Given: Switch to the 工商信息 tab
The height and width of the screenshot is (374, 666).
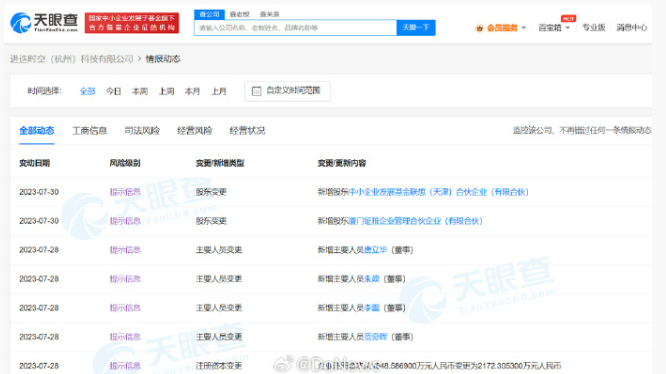Looking at the screenshot, I should [90, 131].
